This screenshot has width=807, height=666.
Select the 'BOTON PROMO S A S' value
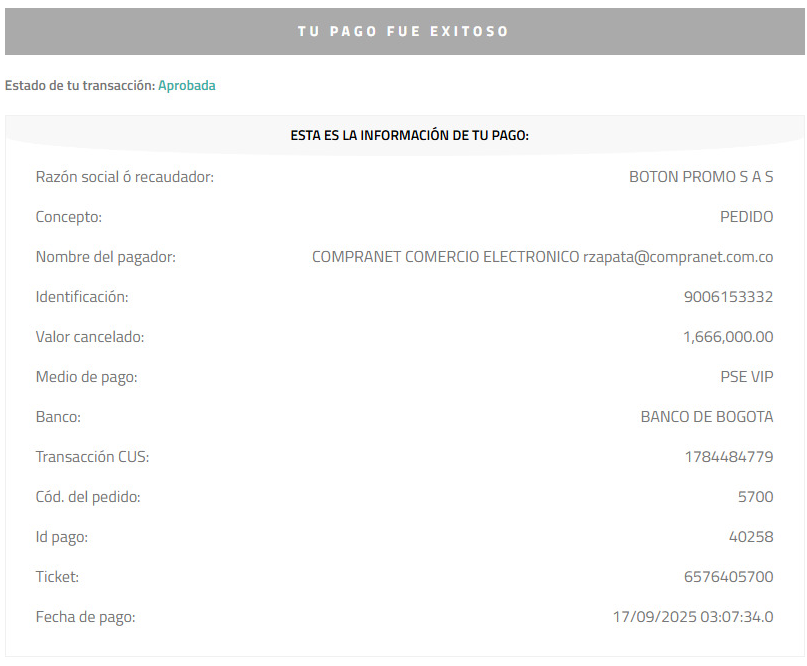pyautogui.click(x=701, y=177)
